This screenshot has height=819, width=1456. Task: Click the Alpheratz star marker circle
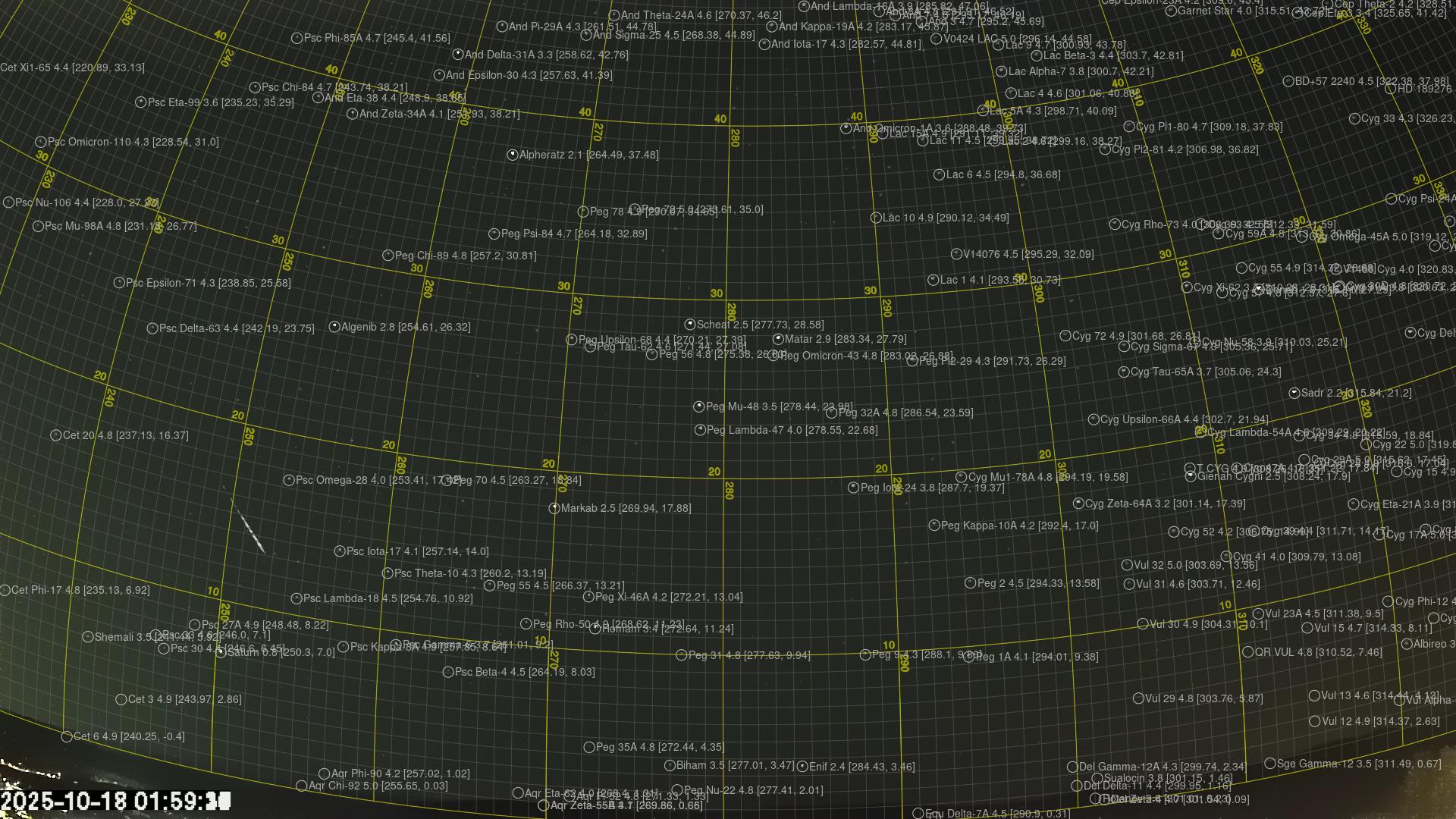[x=513, y=155]
